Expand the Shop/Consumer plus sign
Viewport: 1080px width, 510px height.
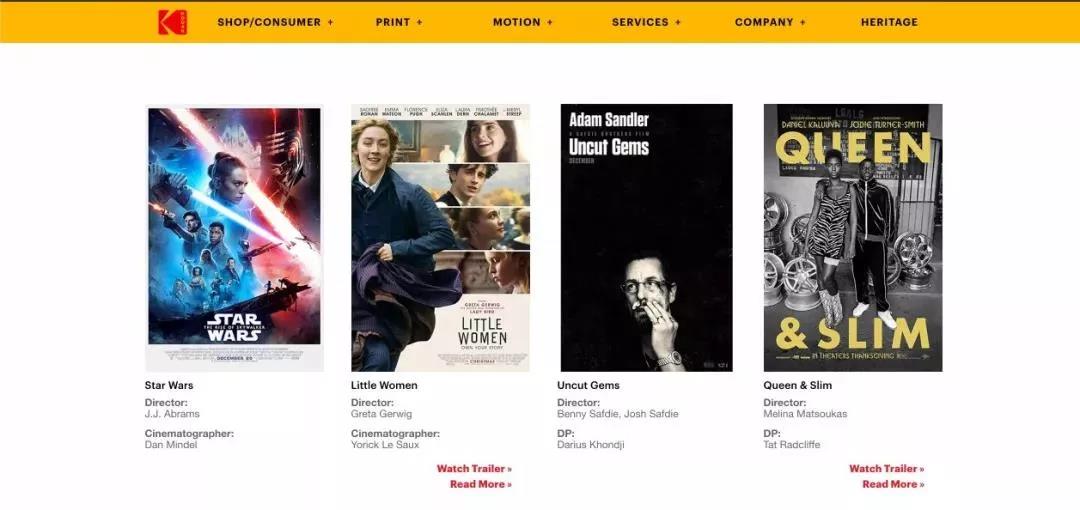click(x=331, y=22)
